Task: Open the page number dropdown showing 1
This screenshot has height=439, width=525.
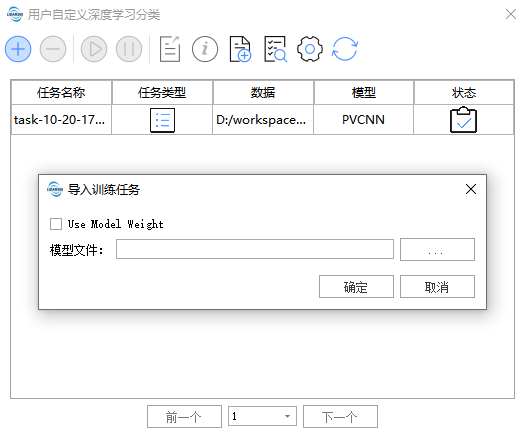Action: pyautogui.click(x=262, y=416)
